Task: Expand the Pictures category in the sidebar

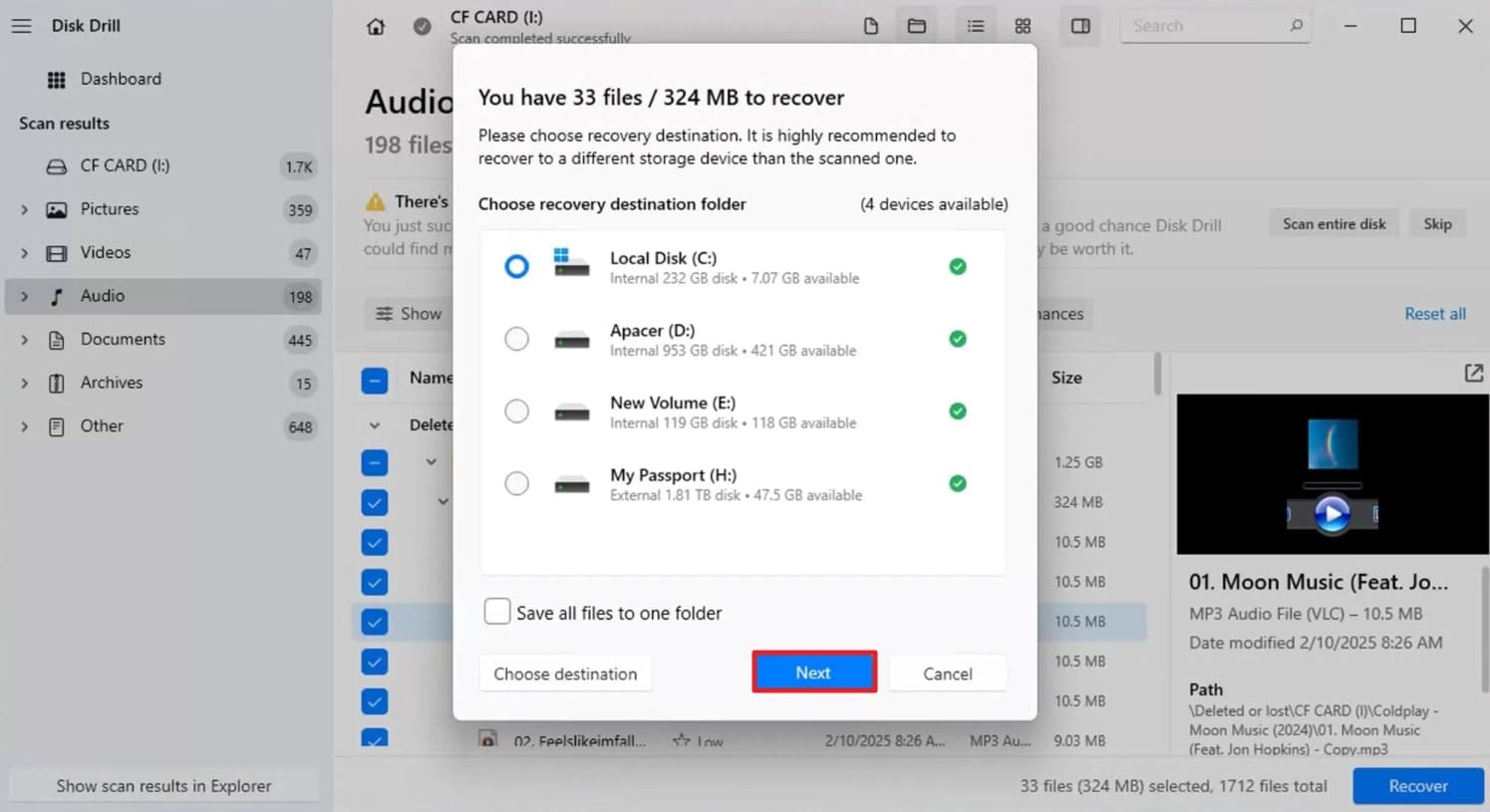Action: tap(24, 209)
